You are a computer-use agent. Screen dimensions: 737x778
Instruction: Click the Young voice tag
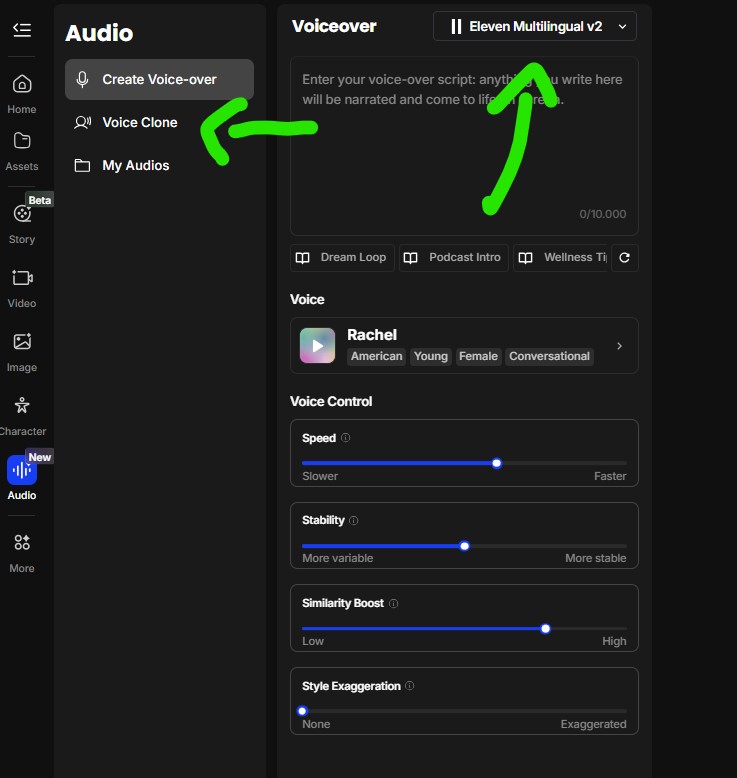tap(431, 356)
